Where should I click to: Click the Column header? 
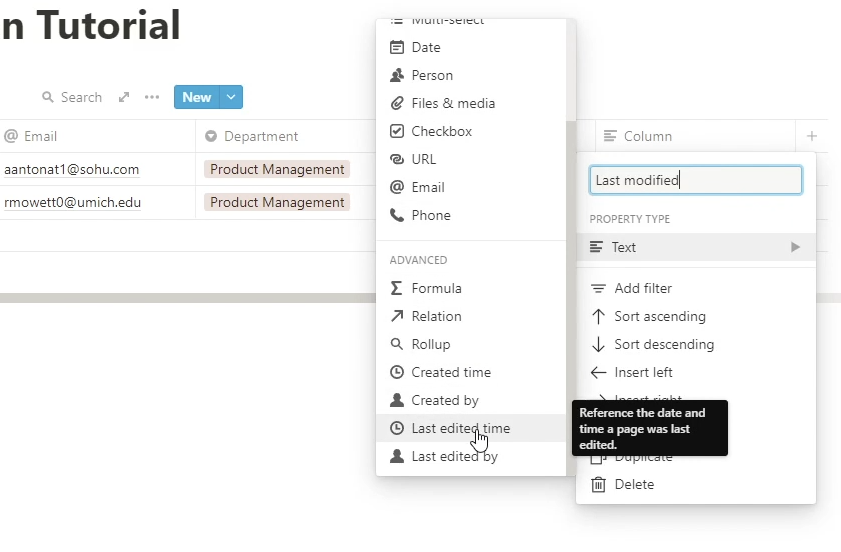tap(695, 136)
